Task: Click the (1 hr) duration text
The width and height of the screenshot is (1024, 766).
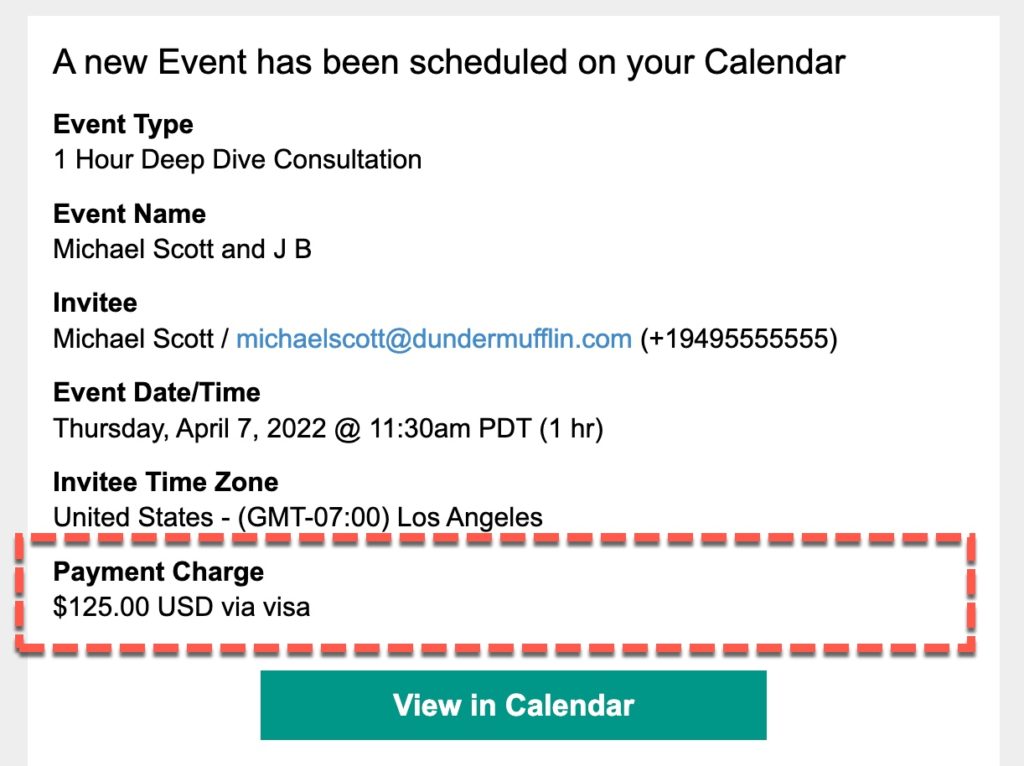Action: pyautogui.click(x=571, y=429)
